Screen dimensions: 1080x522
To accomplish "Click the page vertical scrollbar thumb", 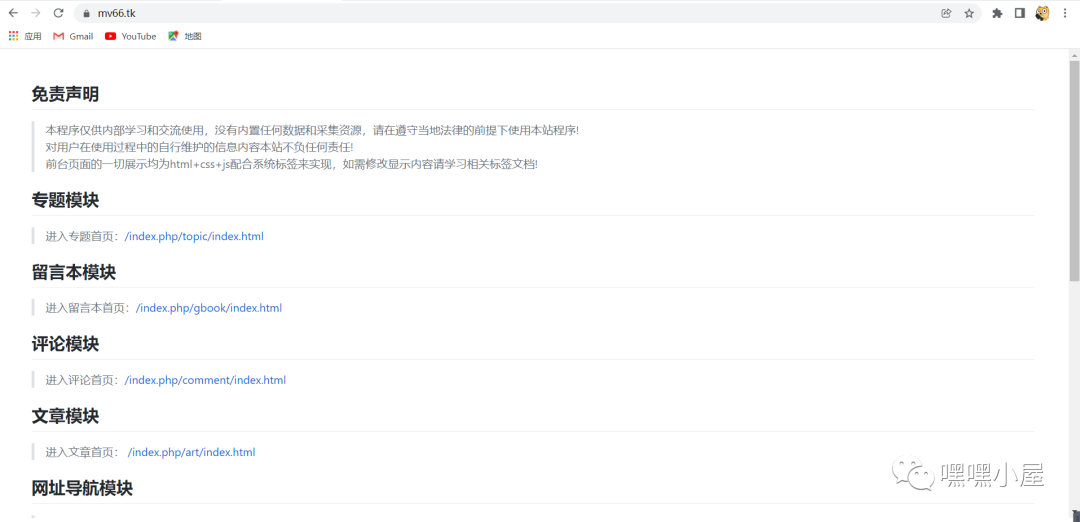I will (x=1074, y=171).
